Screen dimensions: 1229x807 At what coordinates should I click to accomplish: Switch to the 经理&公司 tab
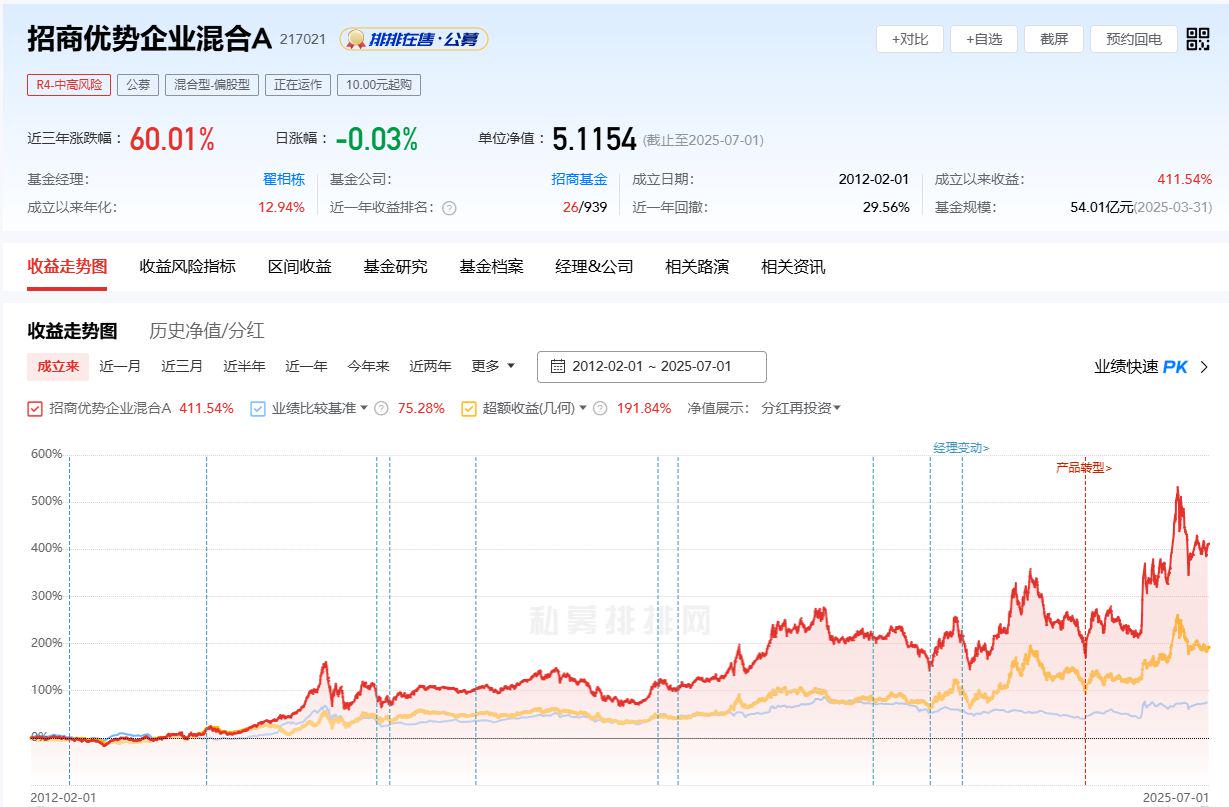tap(595, 267)
